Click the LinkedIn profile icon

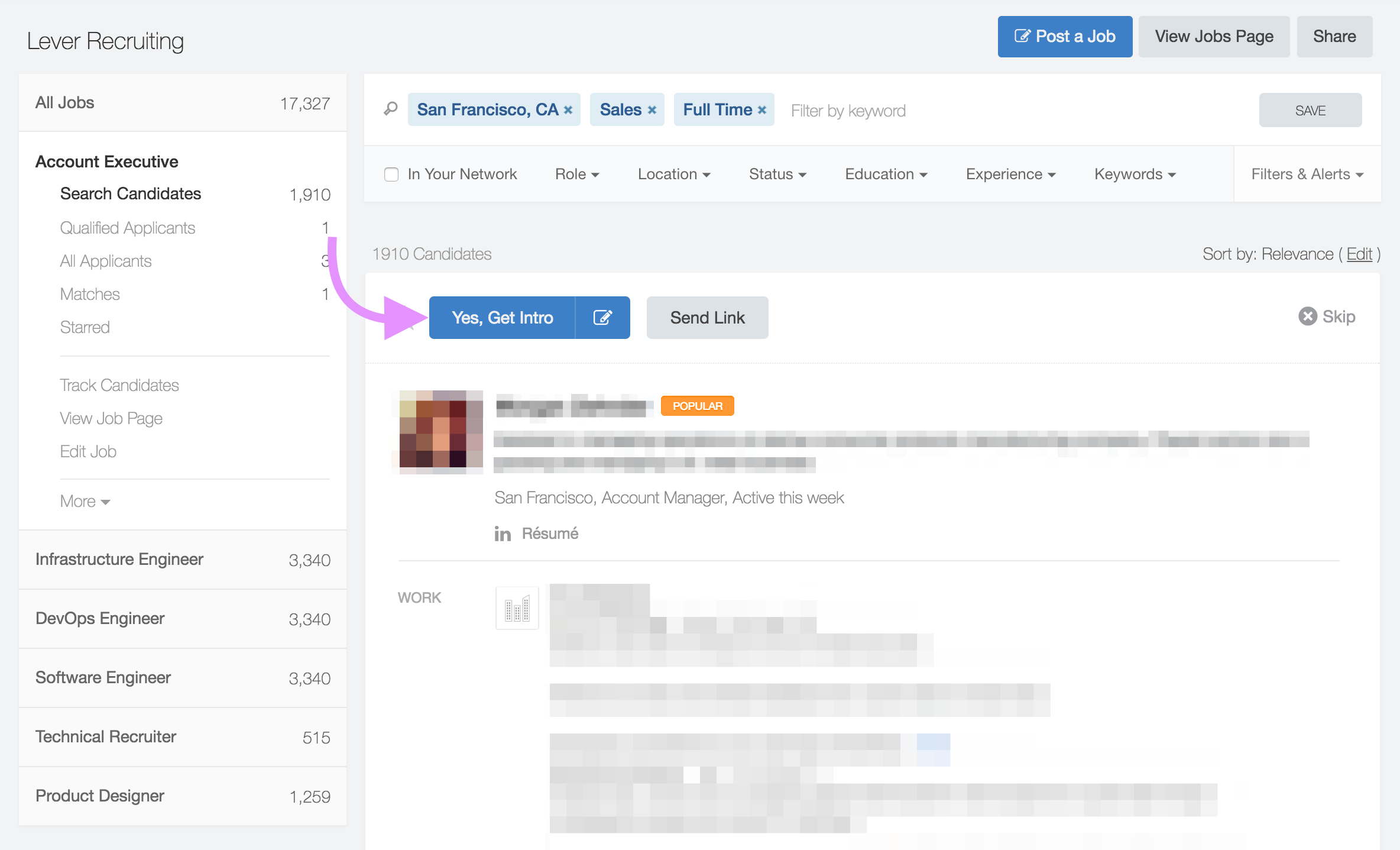pyautogui.click(x=503, y=534)
